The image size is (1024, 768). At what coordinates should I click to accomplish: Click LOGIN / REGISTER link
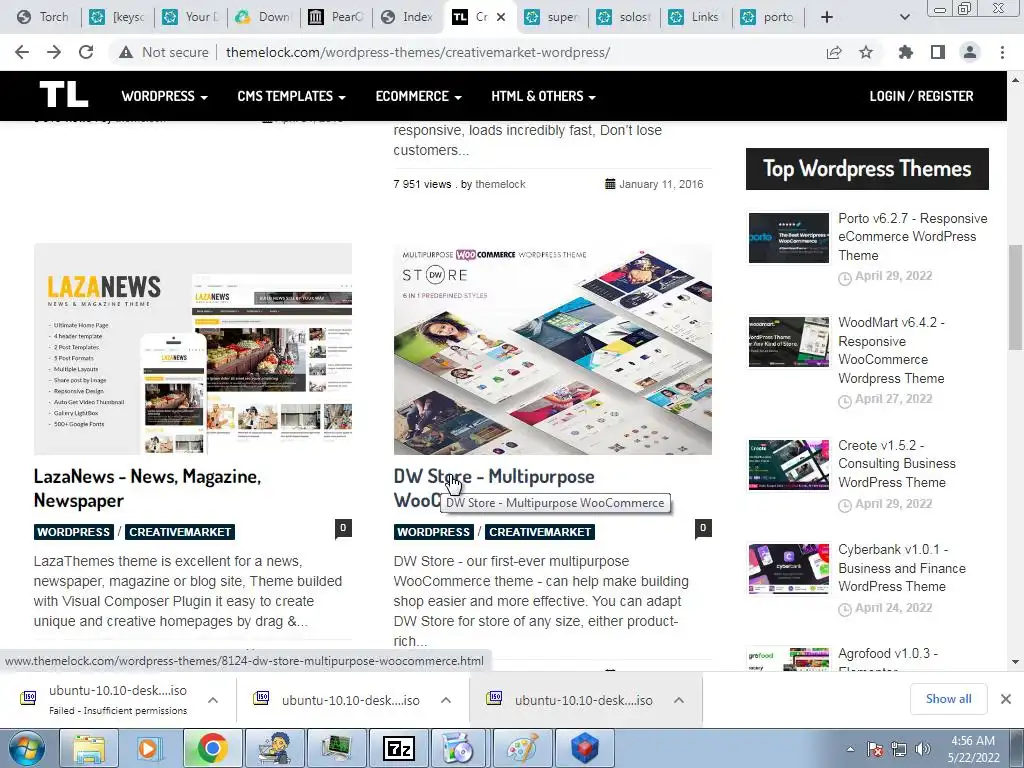(x=921, y=96)
